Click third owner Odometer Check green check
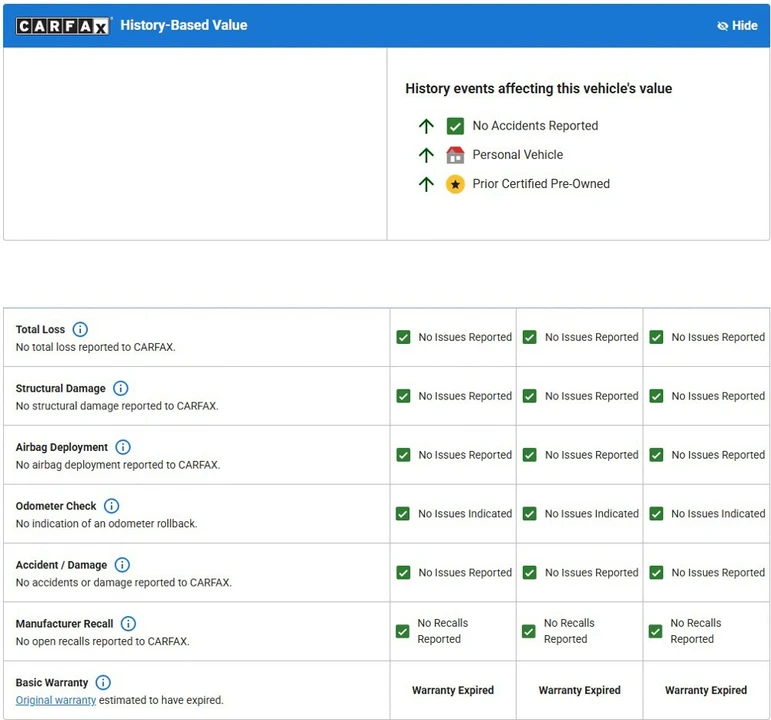This screenshot has height=720, width=771. tap(656, 514)
